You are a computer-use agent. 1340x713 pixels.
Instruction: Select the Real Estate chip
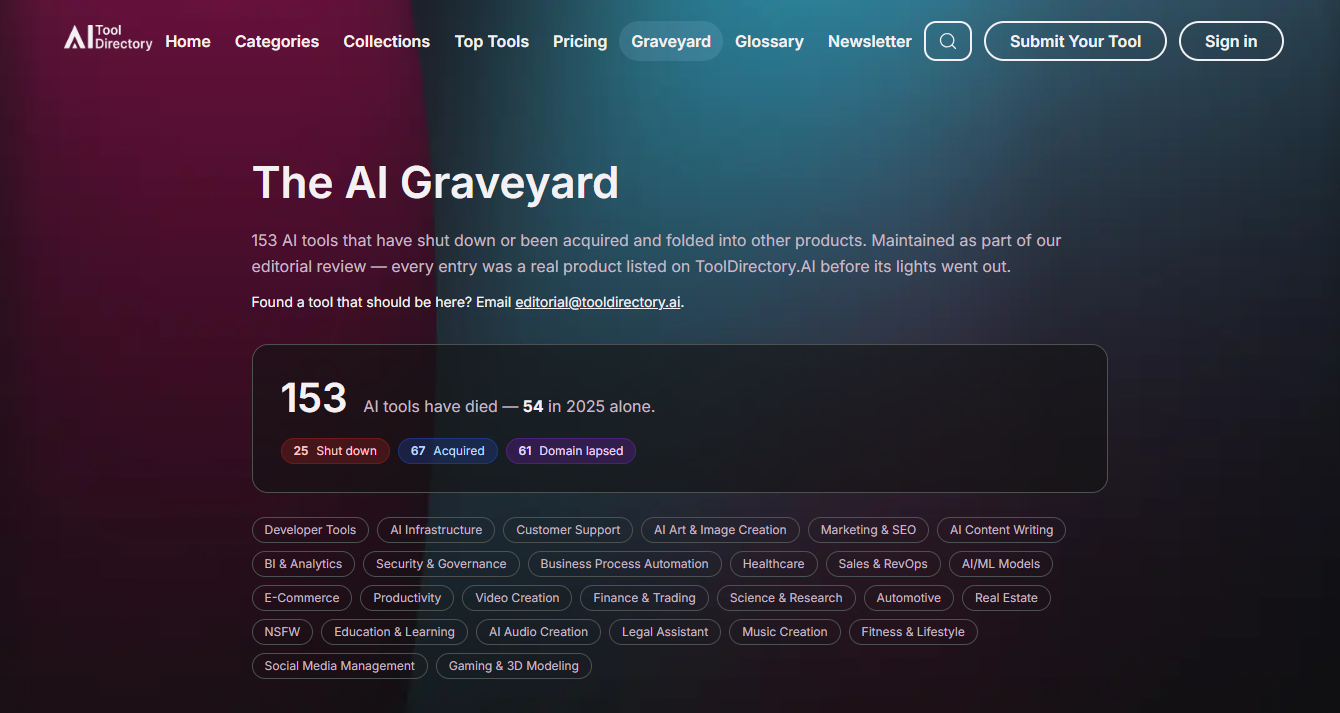coord(1006,598)
